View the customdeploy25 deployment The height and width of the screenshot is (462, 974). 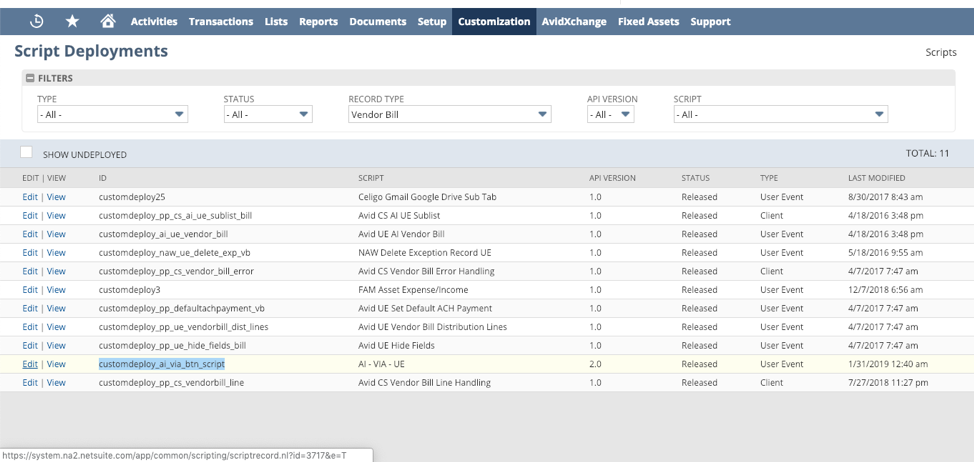pos(56,197)
